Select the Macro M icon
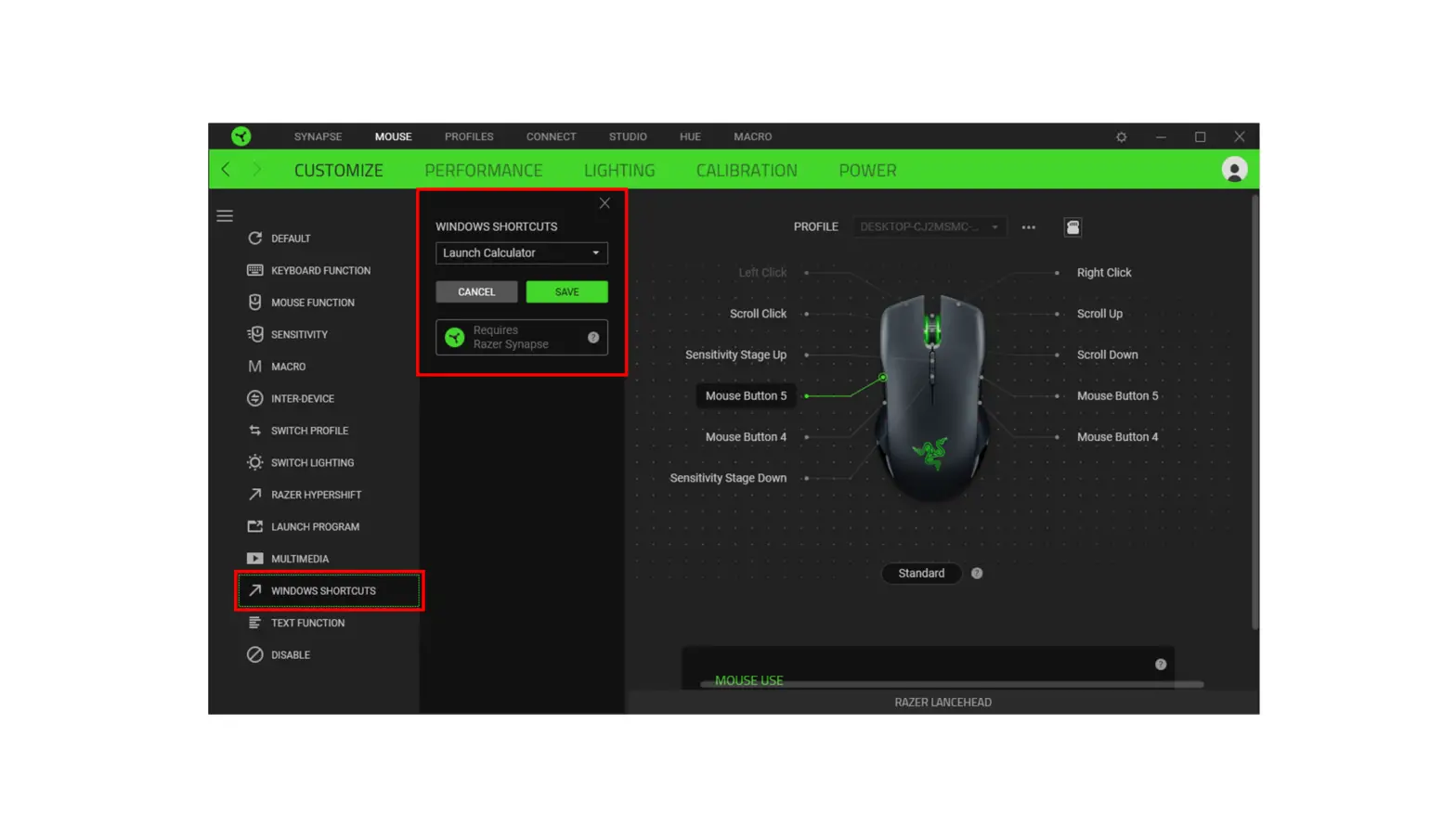Viewport: 1456px width, 839px height. (x=254, y=366)
